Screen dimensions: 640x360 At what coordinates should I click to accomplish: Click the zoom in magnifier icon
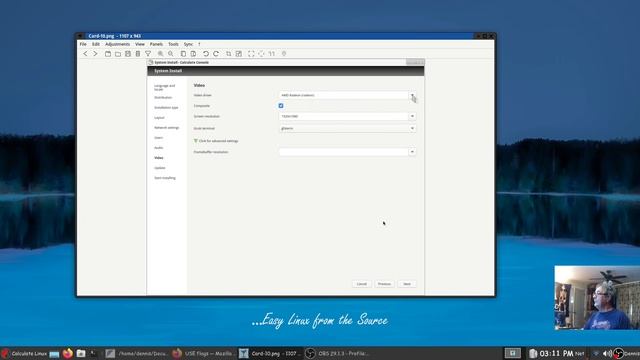[x=161, y=53]
